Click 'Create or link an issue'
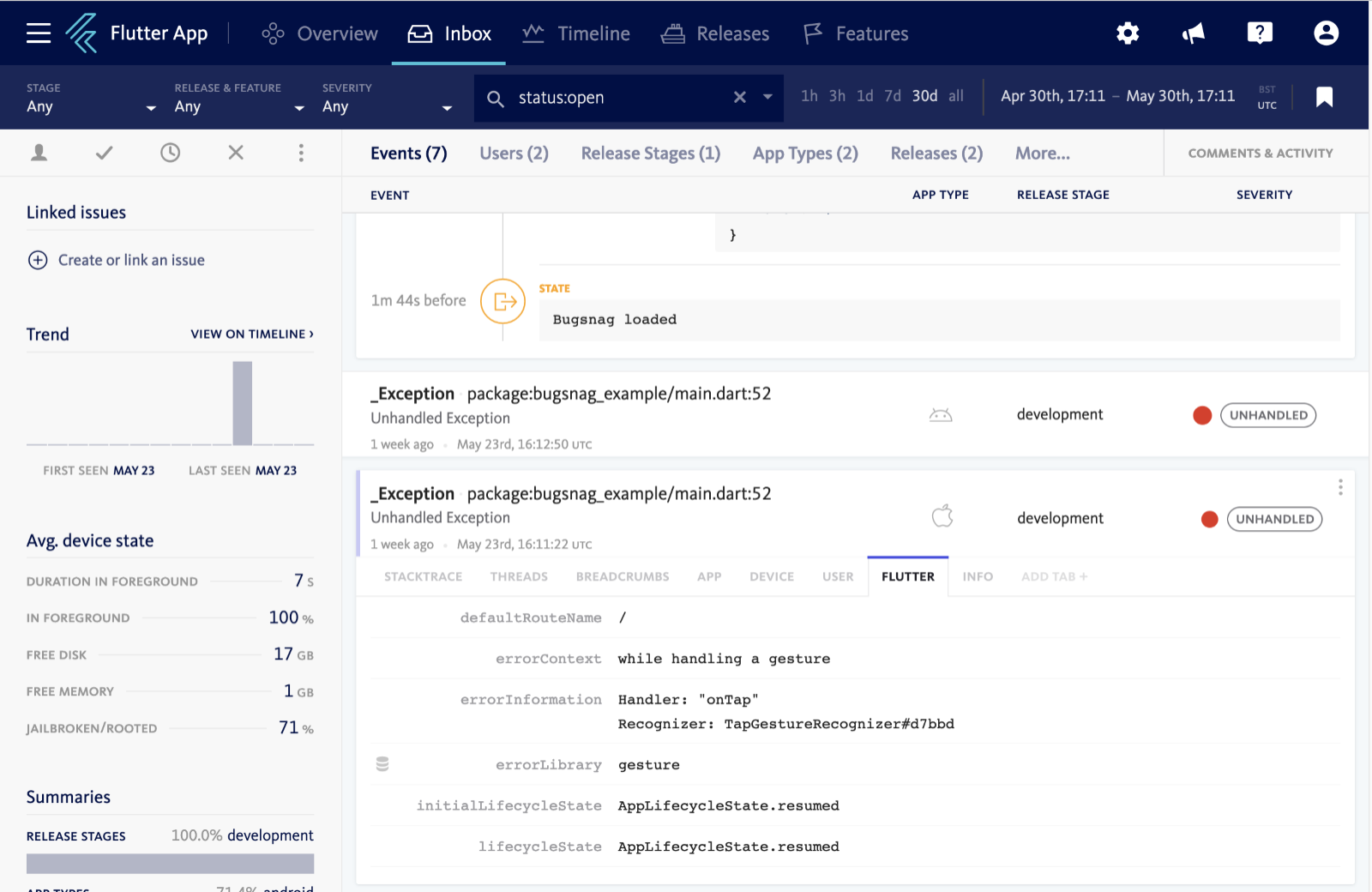Image resolution: width=1372 pixels, height=892 pixels. pos(130,260)
